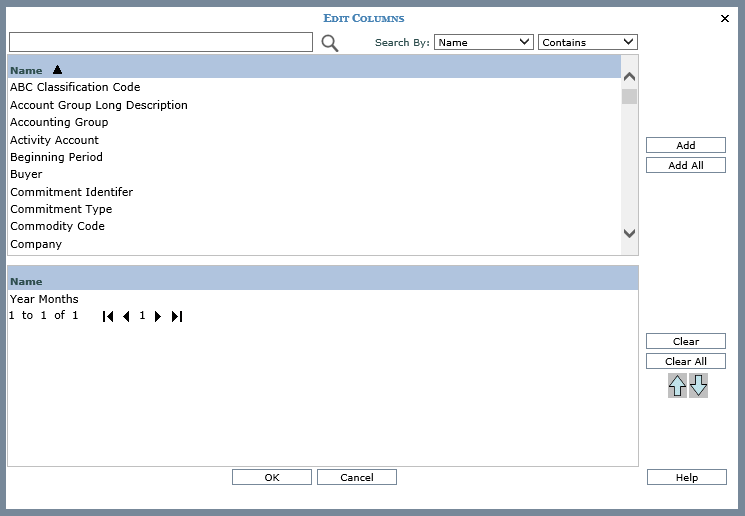Go to last page of selected columns
The width and height of the screenshot is (745, 516).
177,316
